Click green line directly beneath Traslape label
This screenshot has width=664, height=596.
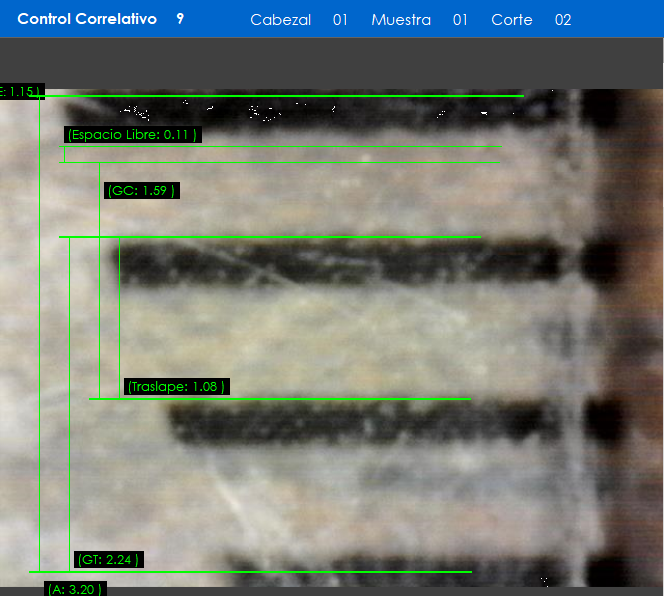[300, 399]
